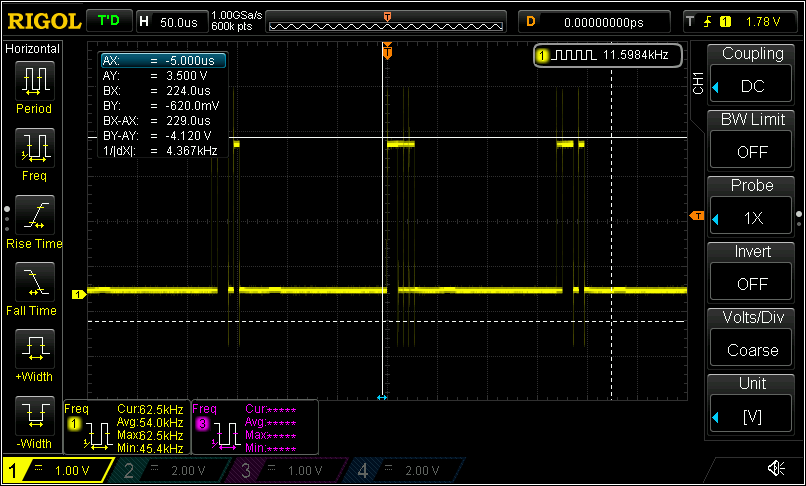Viewport: 806px width, 486px height.
Task: Click the orange trigger level marker on right edge
Action: [x=697, y=216]
